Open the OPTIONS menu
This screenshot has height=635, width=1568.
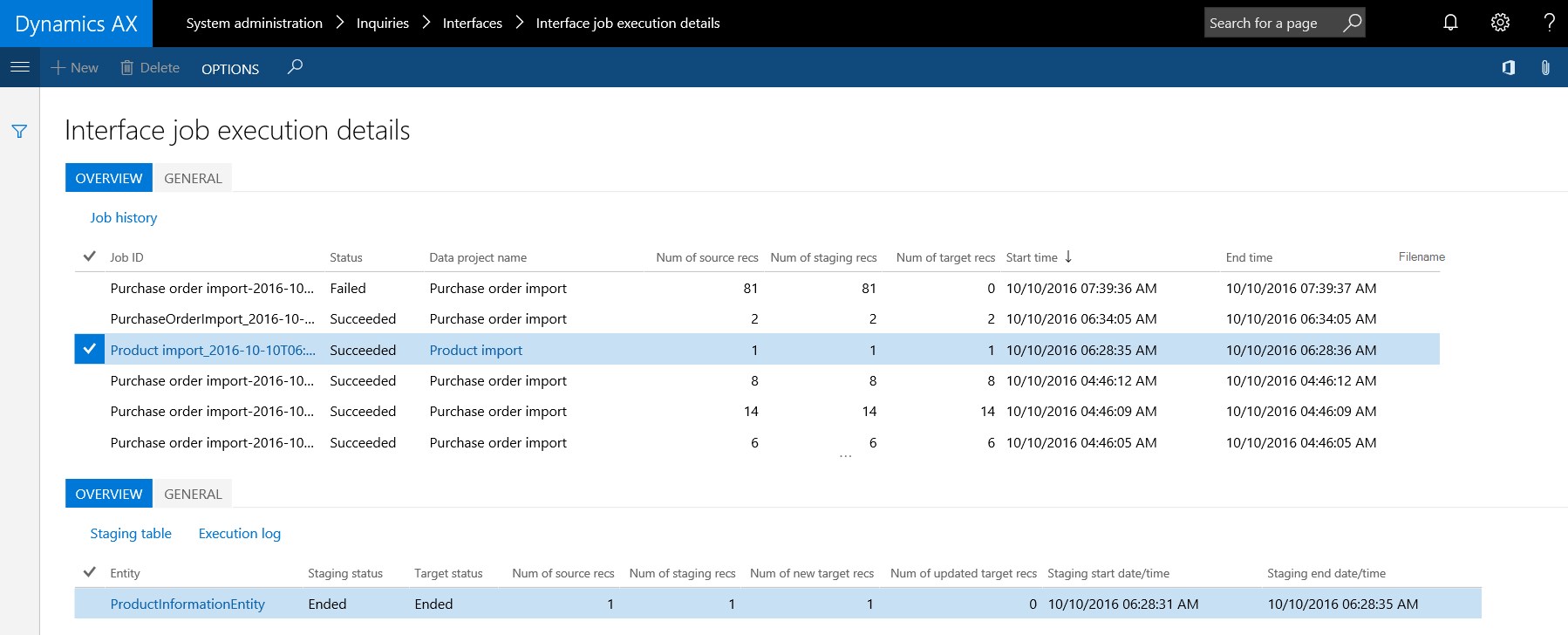pyautogui.click(x=230, y=69)
